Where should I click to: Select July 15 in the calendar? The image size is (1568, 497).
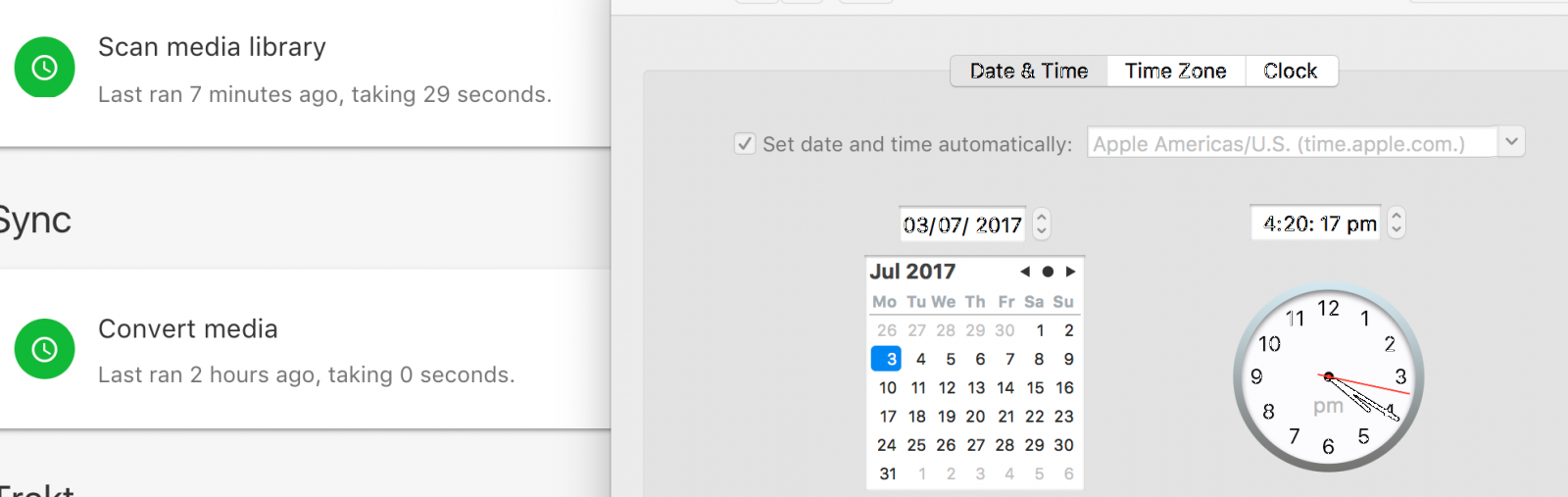tap(1035, 387)
